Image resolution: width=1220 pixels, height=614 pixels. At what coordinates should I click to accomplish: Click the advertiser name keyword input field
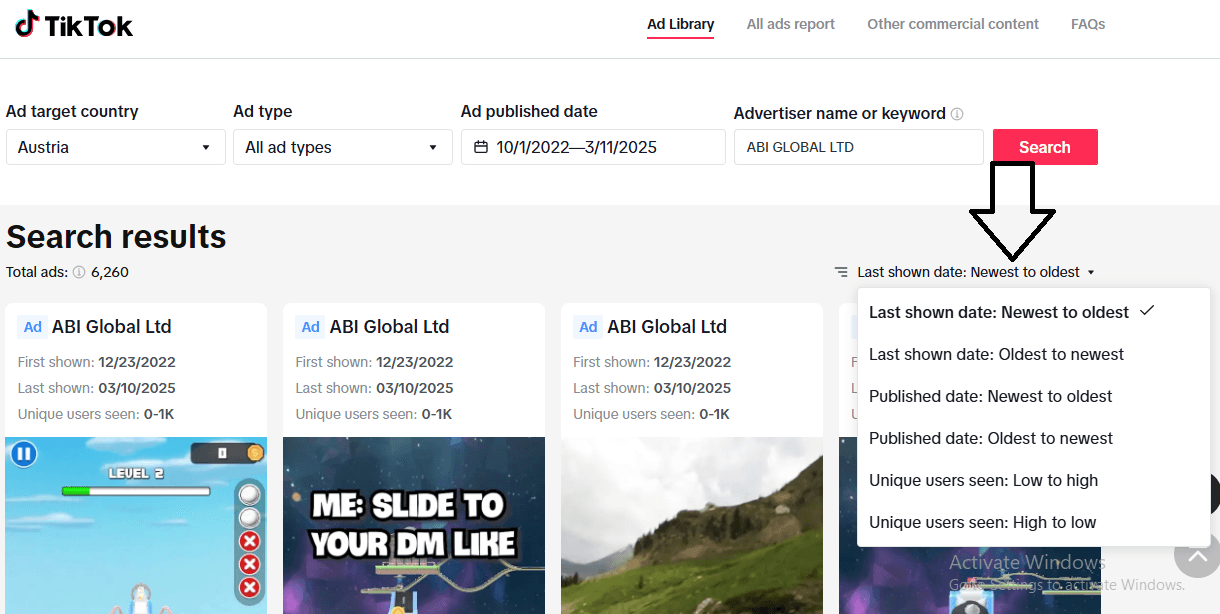coord(858,147)
